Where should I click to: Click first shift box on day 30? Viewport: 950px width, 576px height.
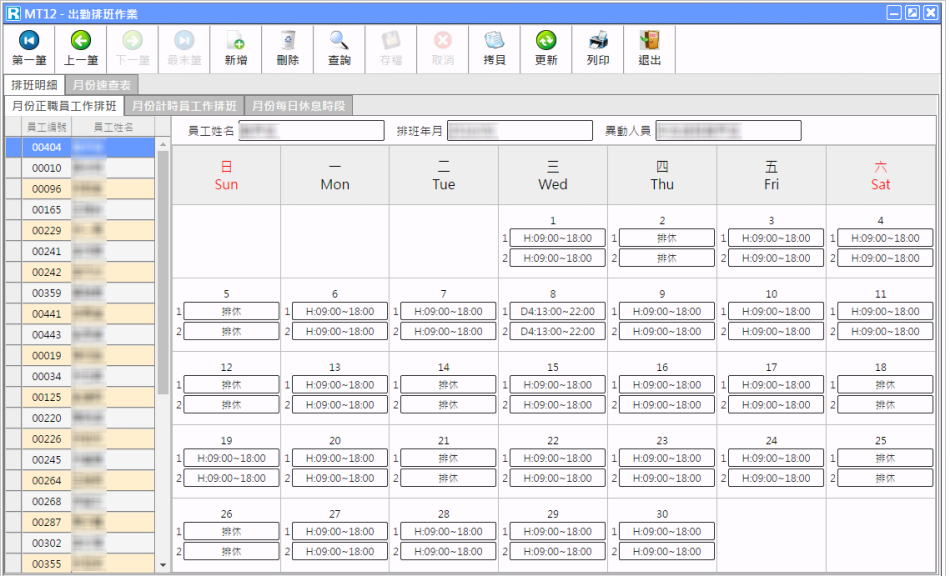tap(666, 531)
